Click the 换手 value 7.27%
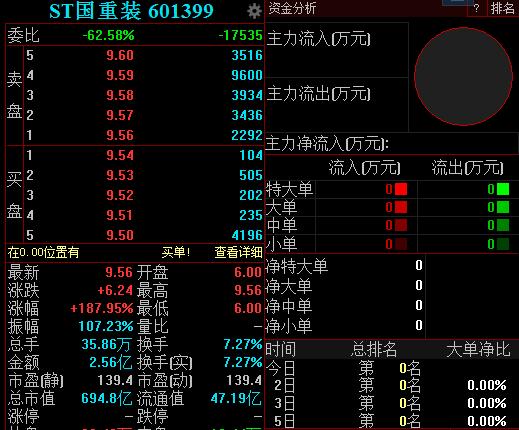This screenshot has width=519, height=430. pyautogui.click(x=243, y=344)
